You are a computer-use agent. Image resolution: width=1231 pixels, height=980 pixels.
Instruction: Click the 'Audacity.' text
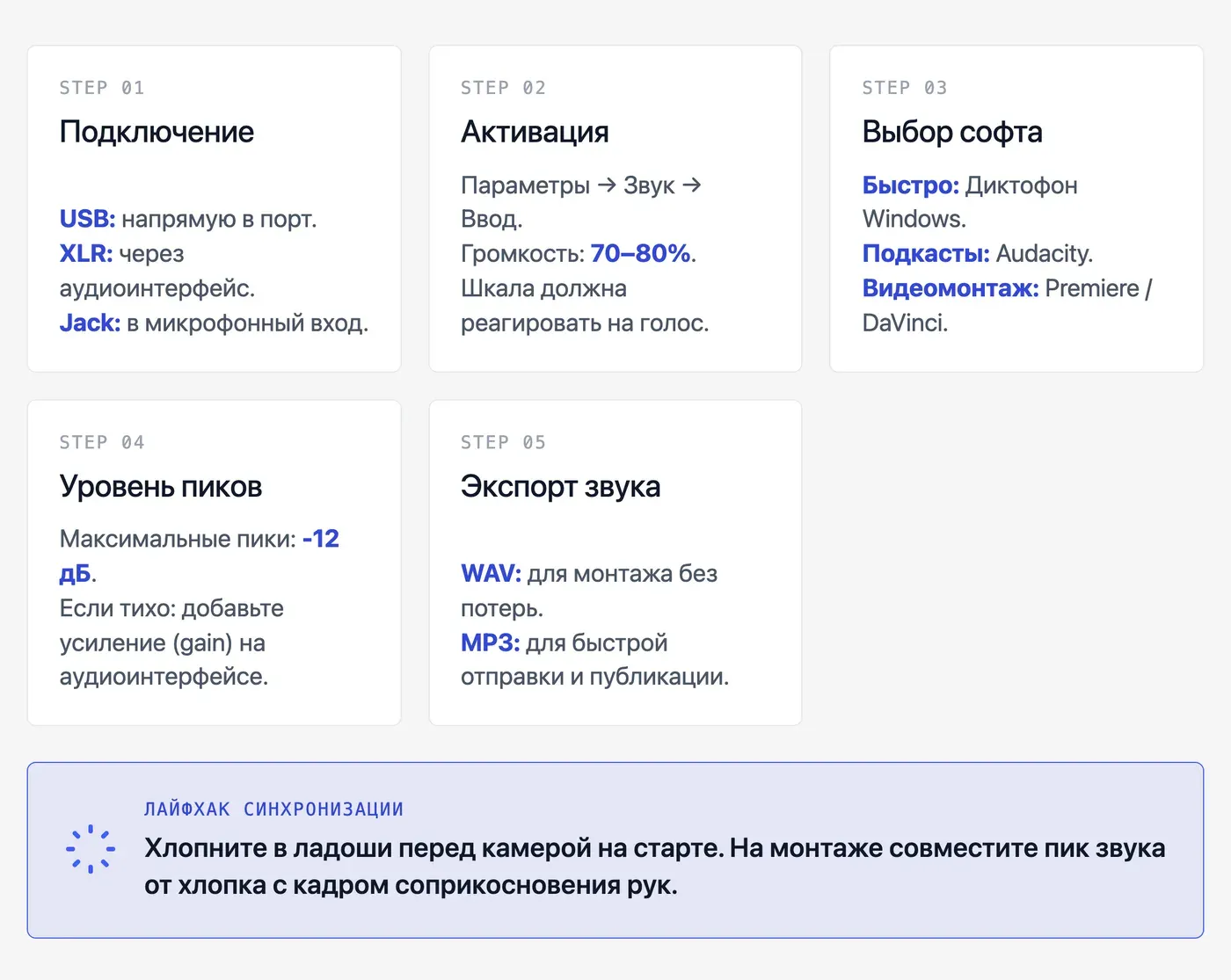coord(1045,254)
